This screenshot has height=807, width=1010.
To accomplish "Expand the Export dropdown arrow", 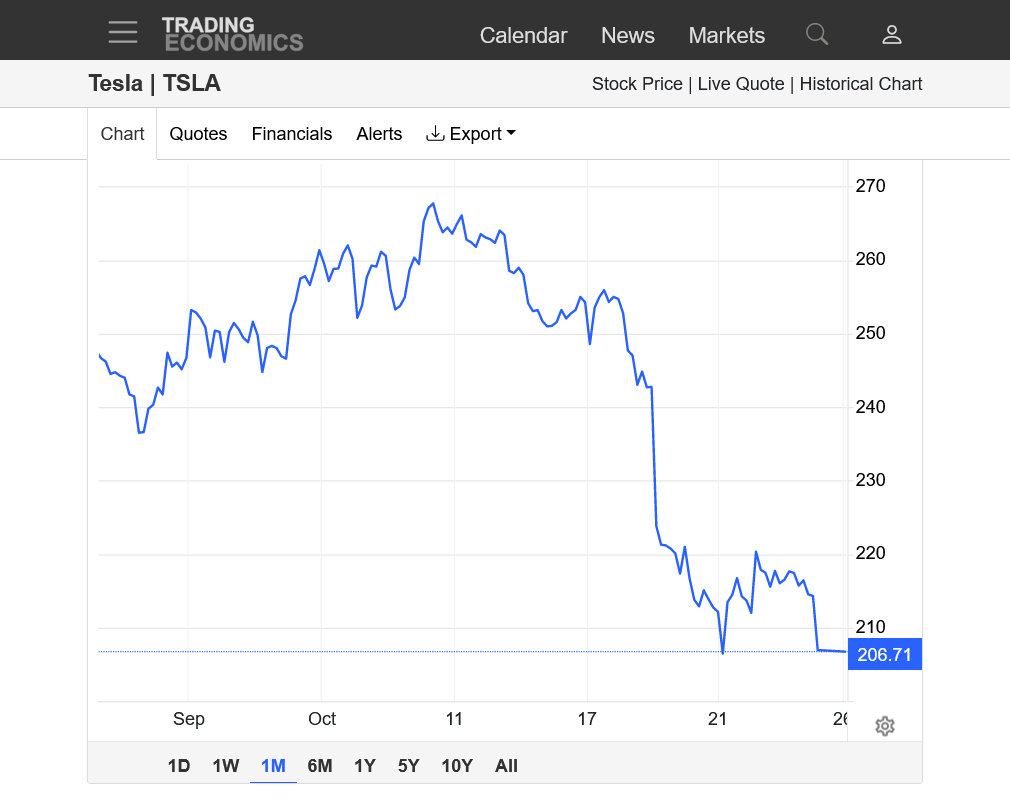I will (x=511, y=133).
